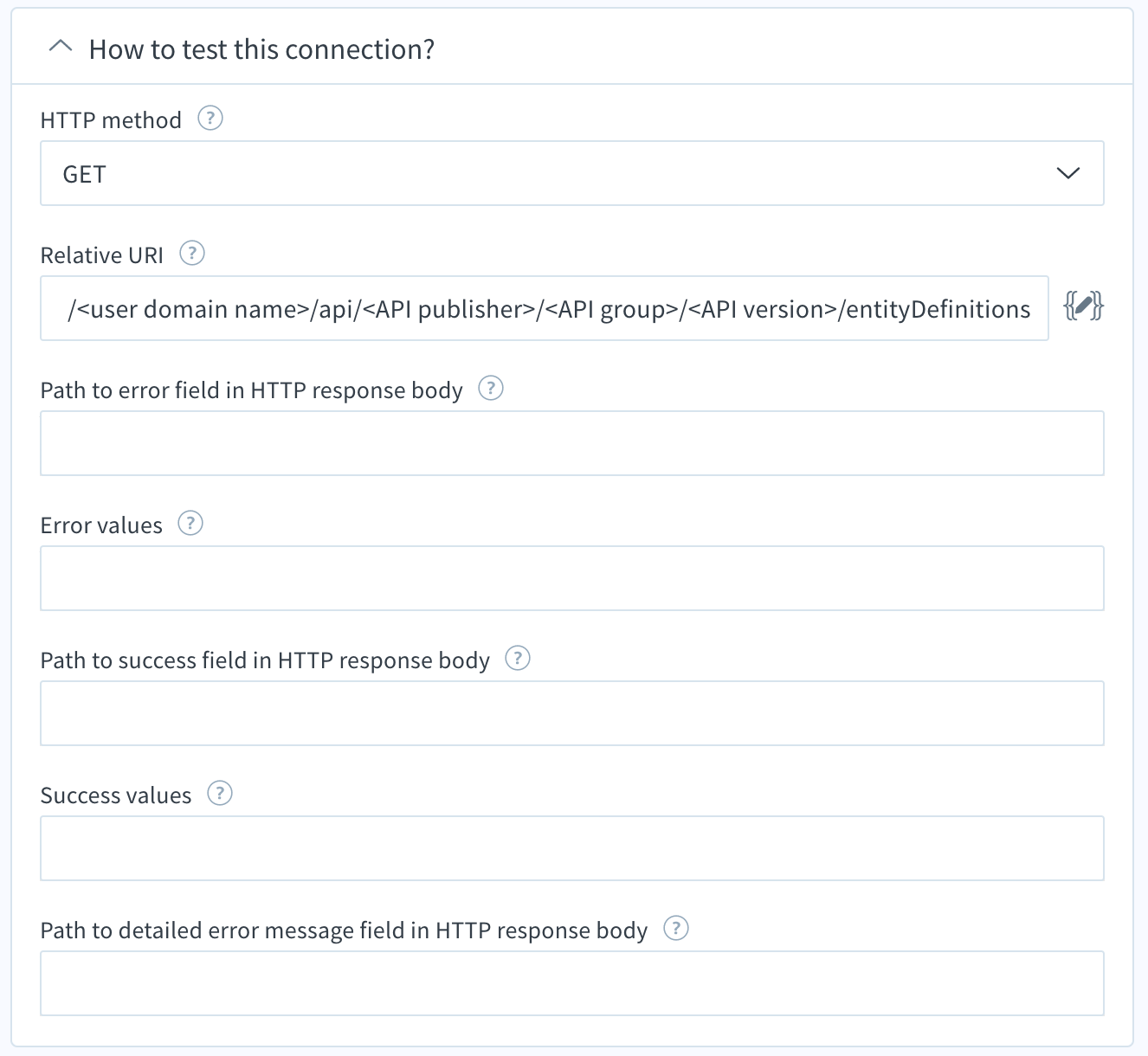Click the Relative URI label text
1148x1056 pixels.
102,254
